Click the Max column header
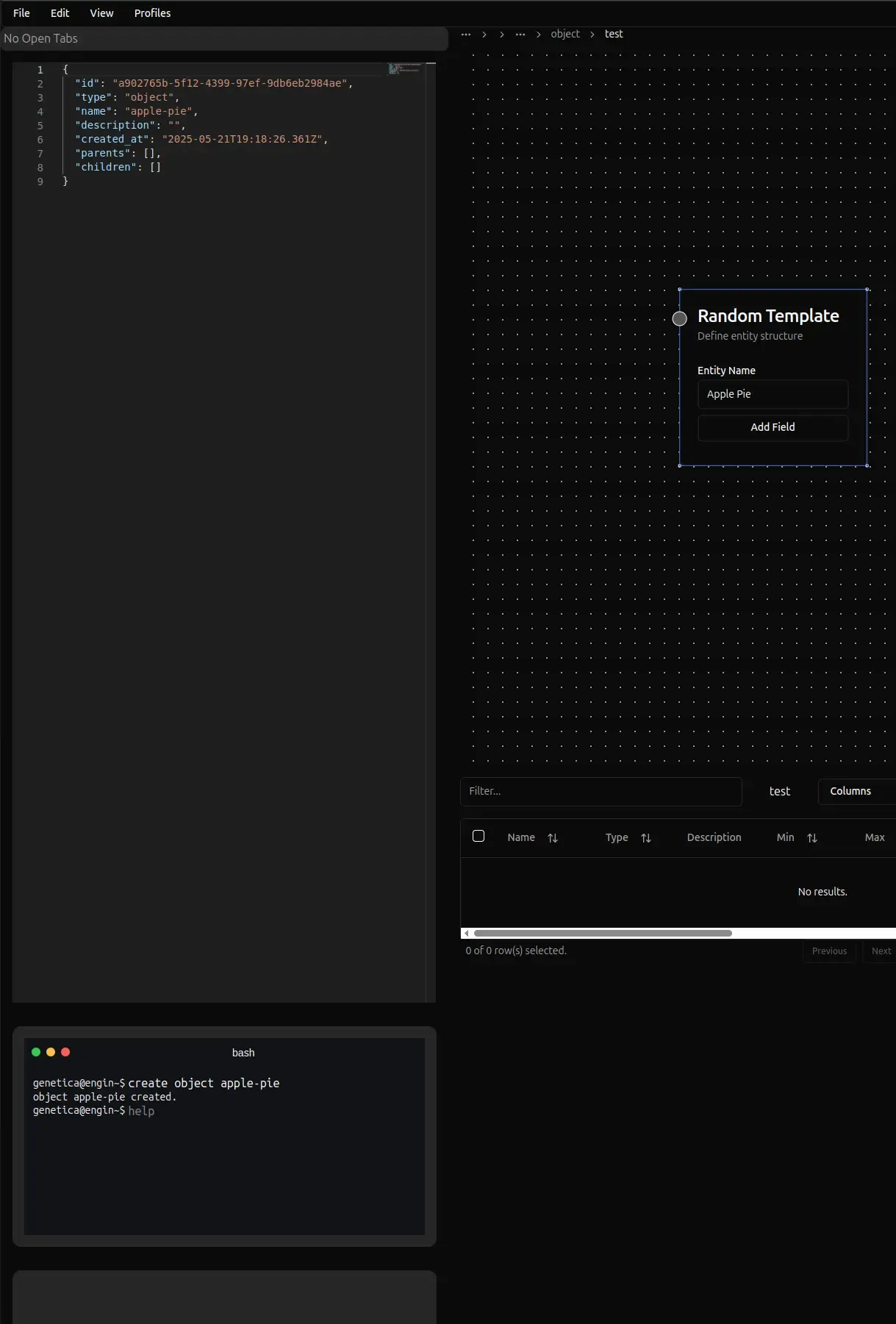Screen dimensions: 896x1324 tap(875, 837)
